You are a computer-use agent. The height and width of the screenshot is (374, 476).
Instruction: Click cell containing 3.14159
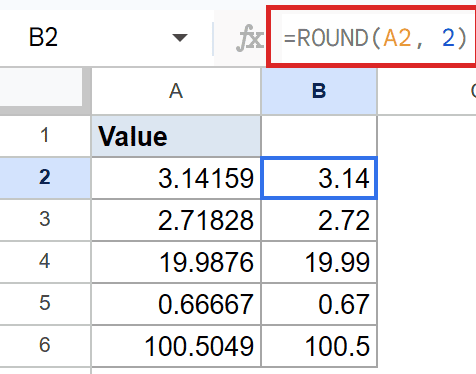coord(176,178)
